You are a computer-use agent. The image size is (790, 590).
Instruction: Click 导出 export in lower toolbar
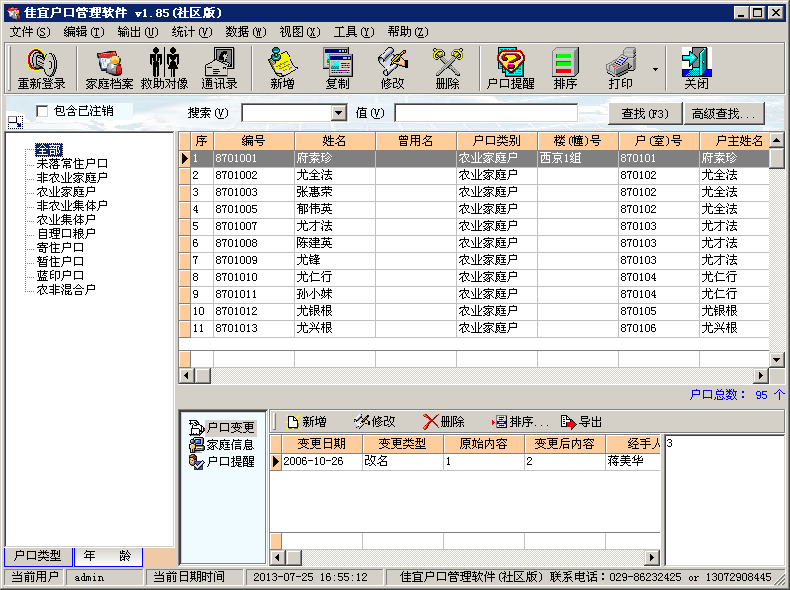coord(583,422)
